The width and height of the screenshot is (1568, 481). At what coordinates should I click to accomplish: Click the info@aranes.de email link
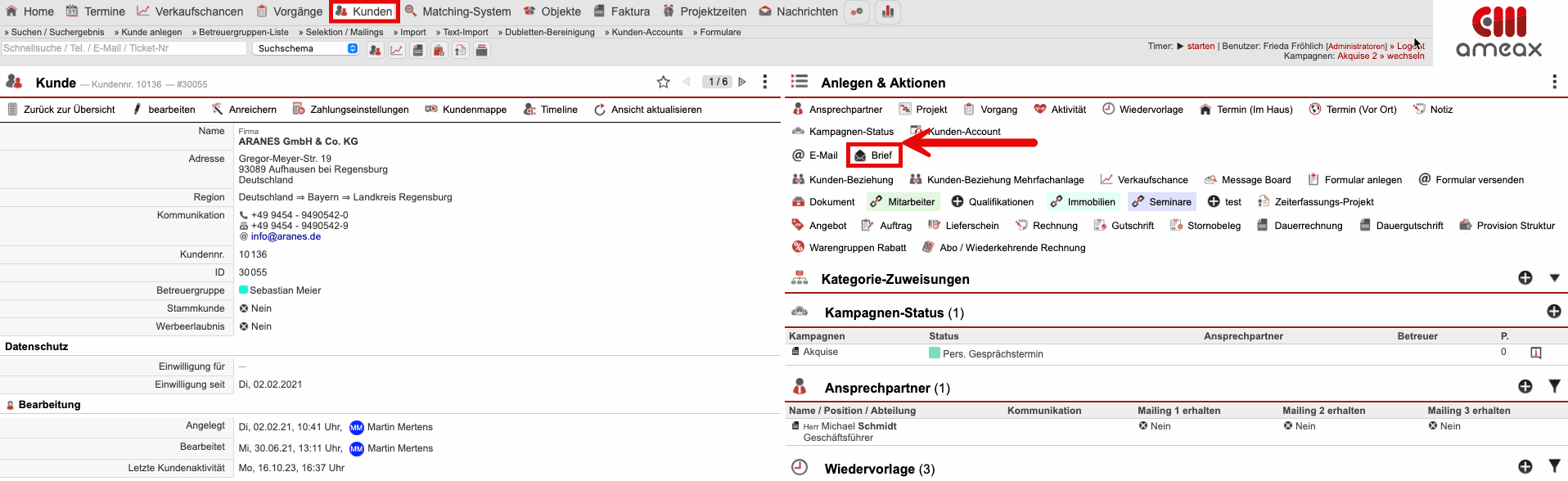286,236
